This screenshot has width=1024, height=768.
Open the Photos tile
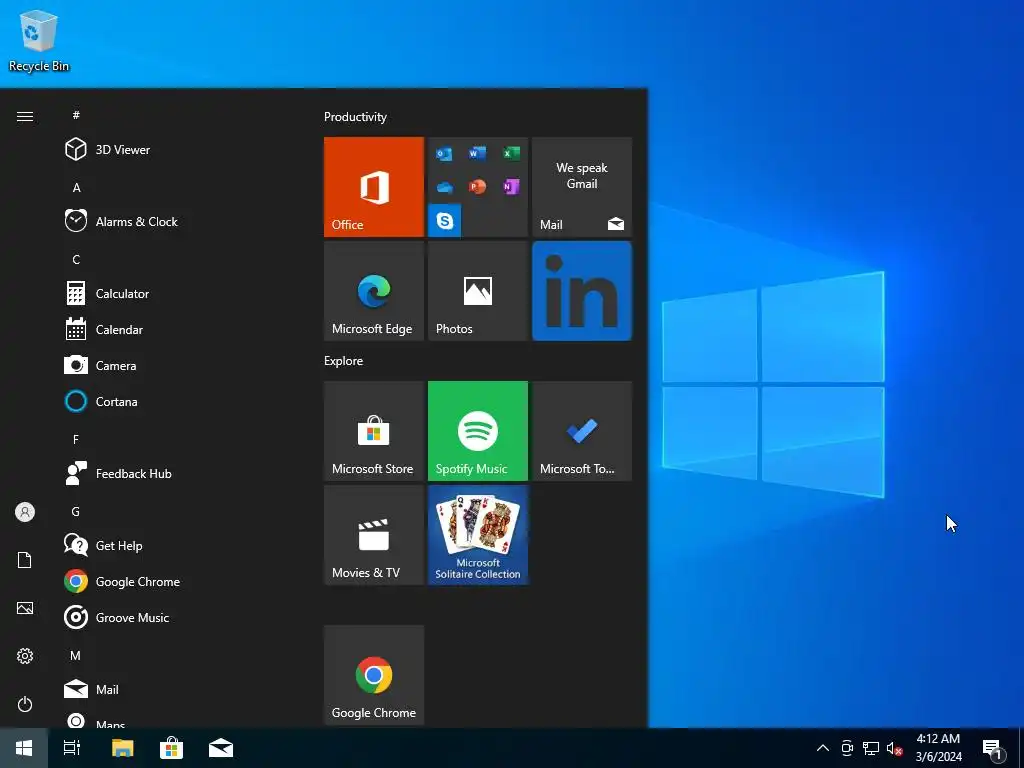click(x=478, y=291)
